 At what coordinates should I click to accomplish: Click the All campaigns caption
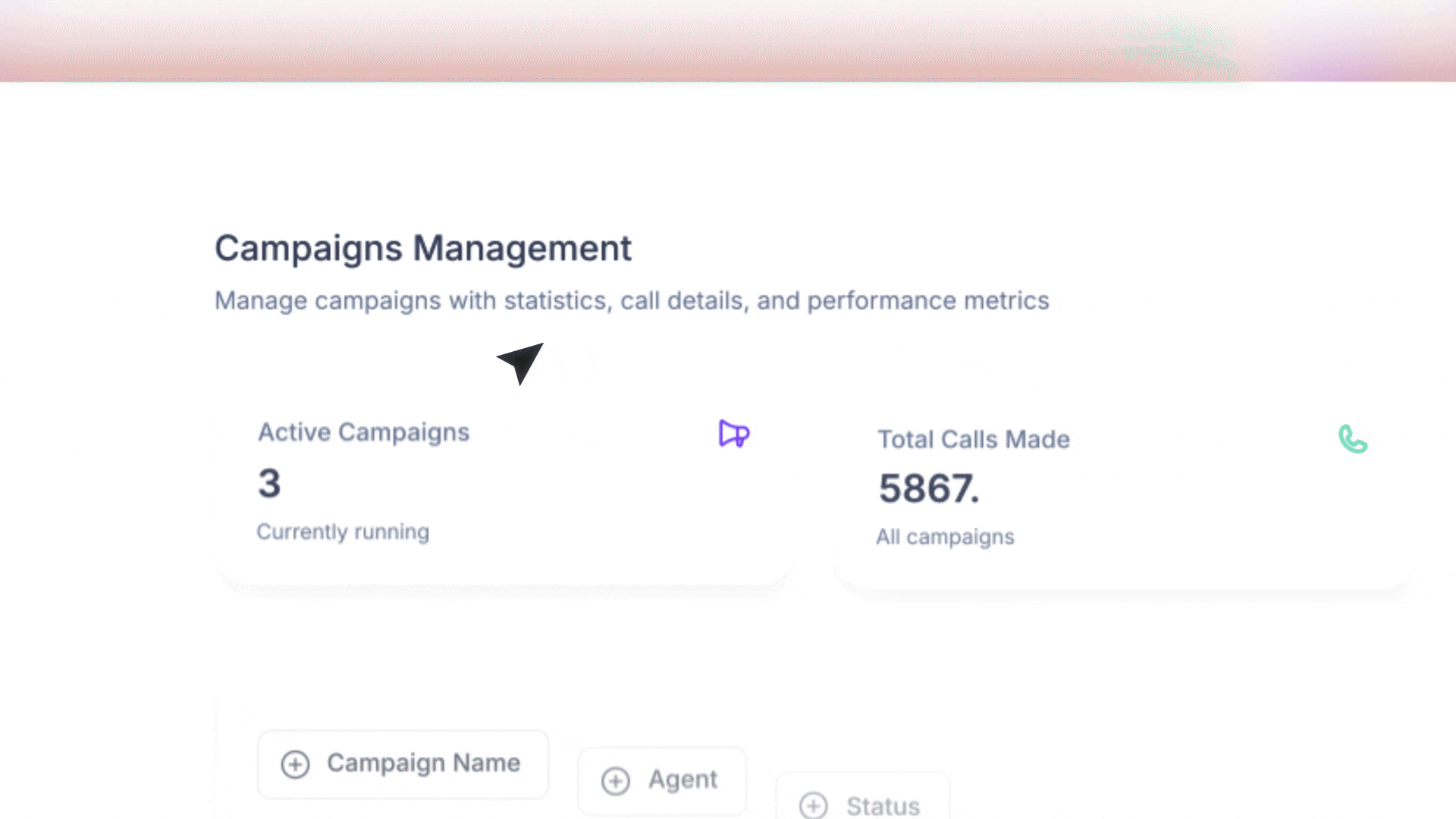[x=945, y=537]
